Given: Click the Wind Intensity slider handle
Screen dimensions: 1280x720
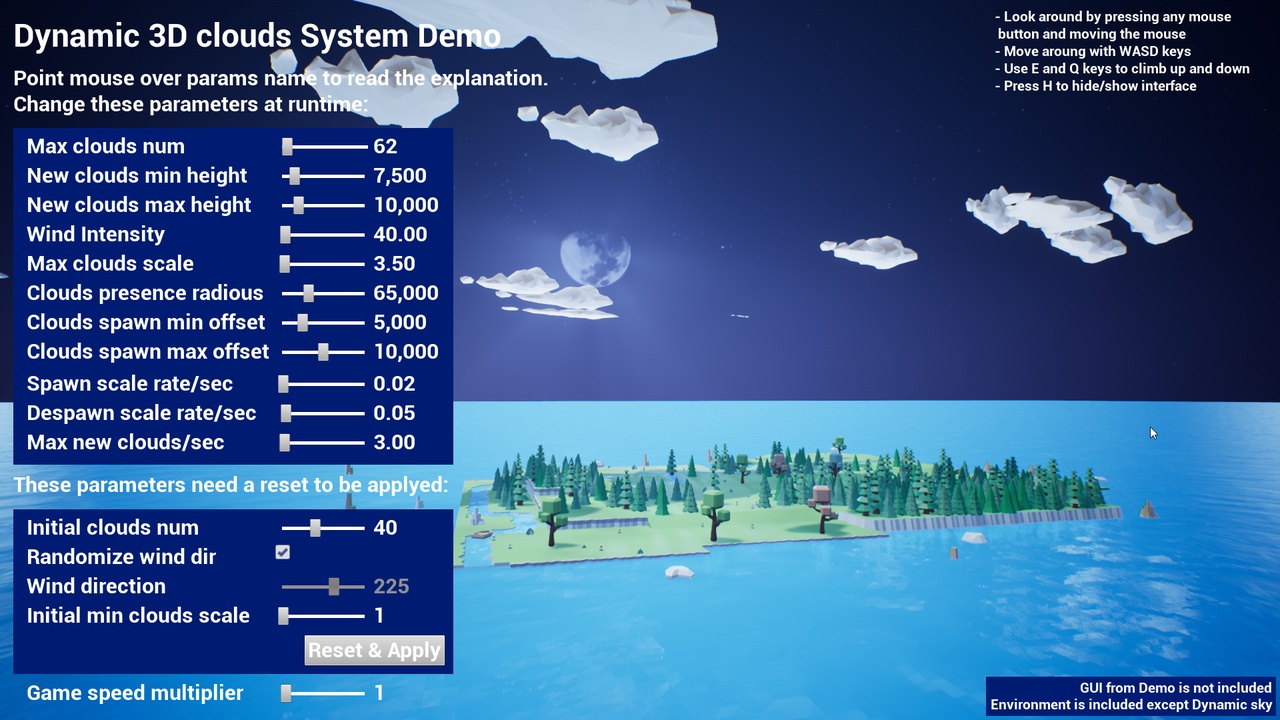Looking at the screenshot, I should click(x=286, y=235).
